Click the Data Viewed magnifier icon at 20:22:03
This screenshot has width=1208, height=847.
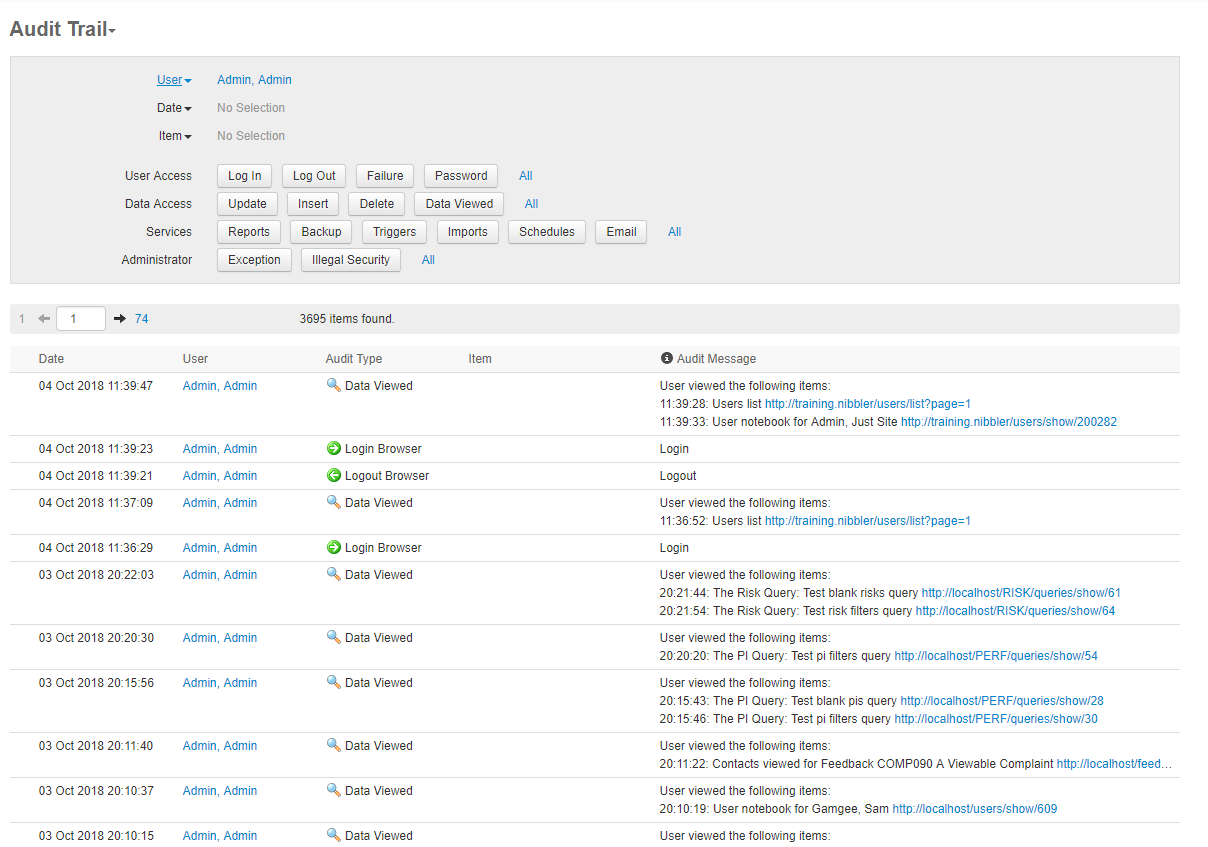(334, 575)
